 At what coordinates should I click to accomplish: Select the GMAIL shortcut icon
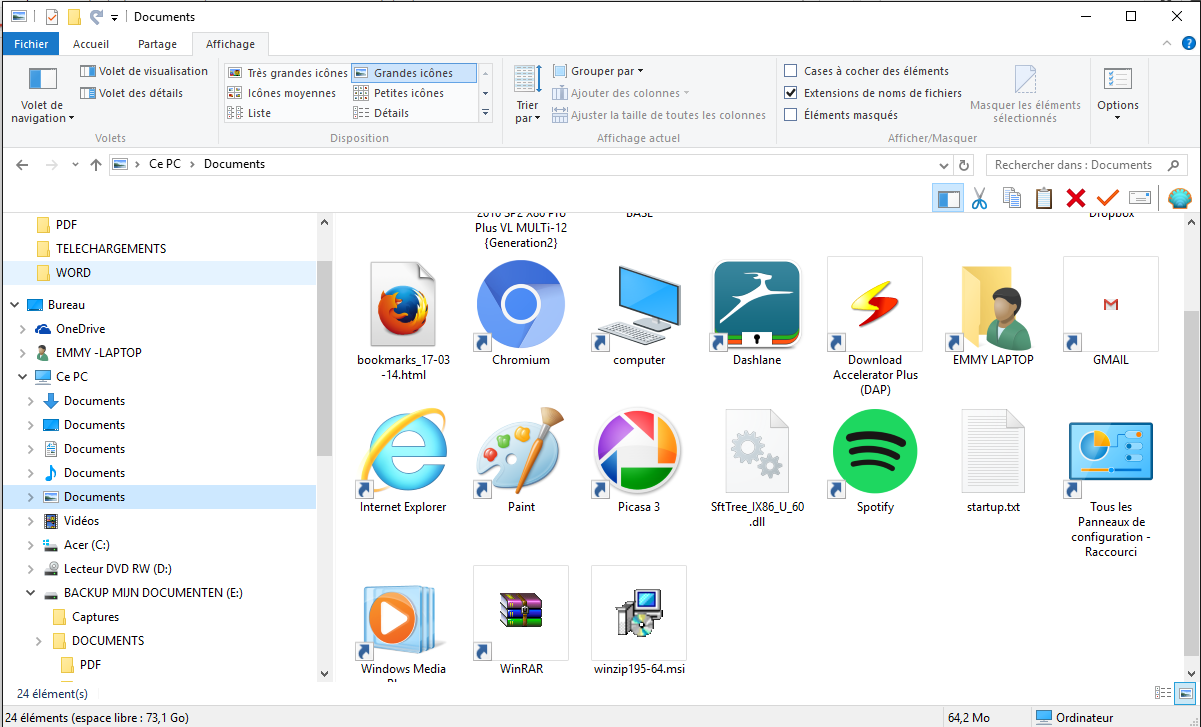coord(1111,304)
